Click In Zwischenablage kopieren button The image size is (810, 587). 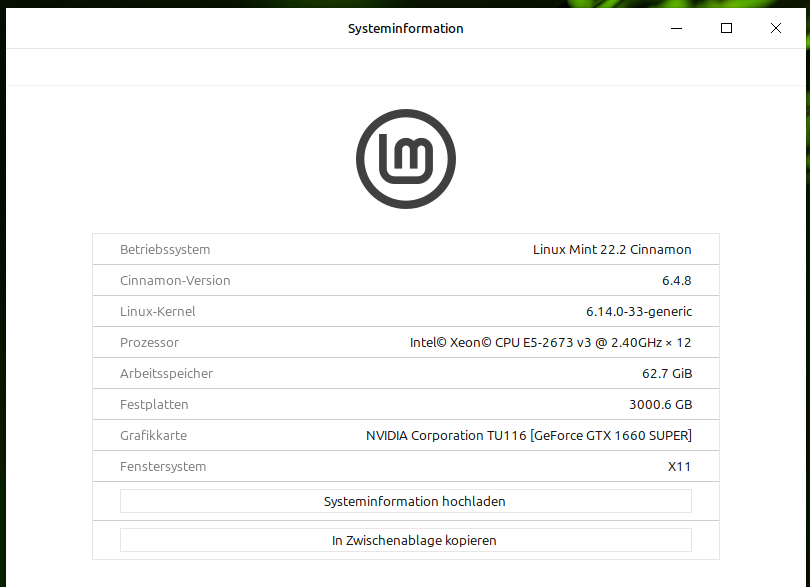405,540
